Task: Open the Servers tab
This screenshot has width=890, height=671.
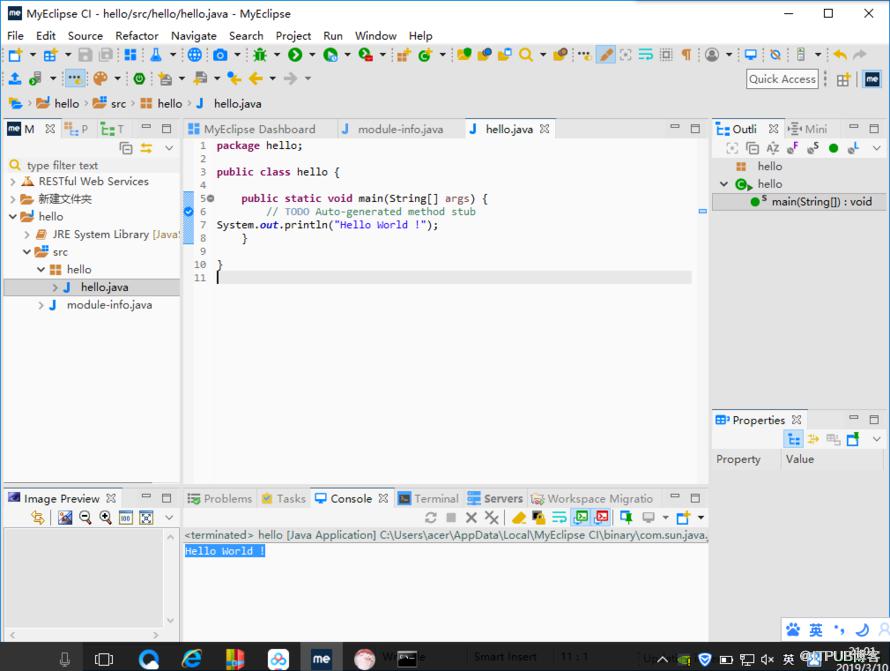Action: [496, 498]
